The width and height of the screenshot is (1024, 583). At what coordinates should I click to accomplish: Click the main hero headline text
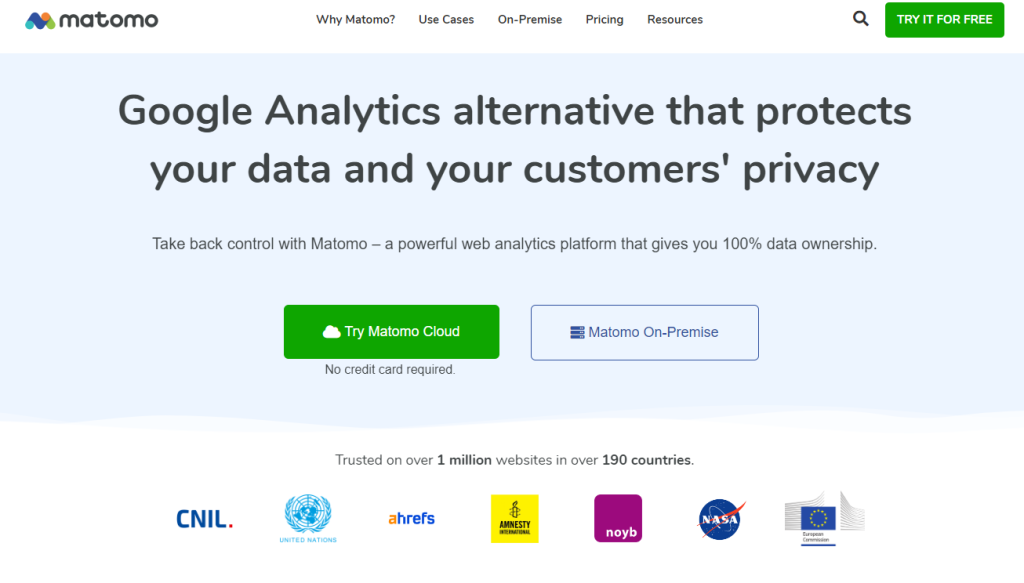(x=514, y=140)
